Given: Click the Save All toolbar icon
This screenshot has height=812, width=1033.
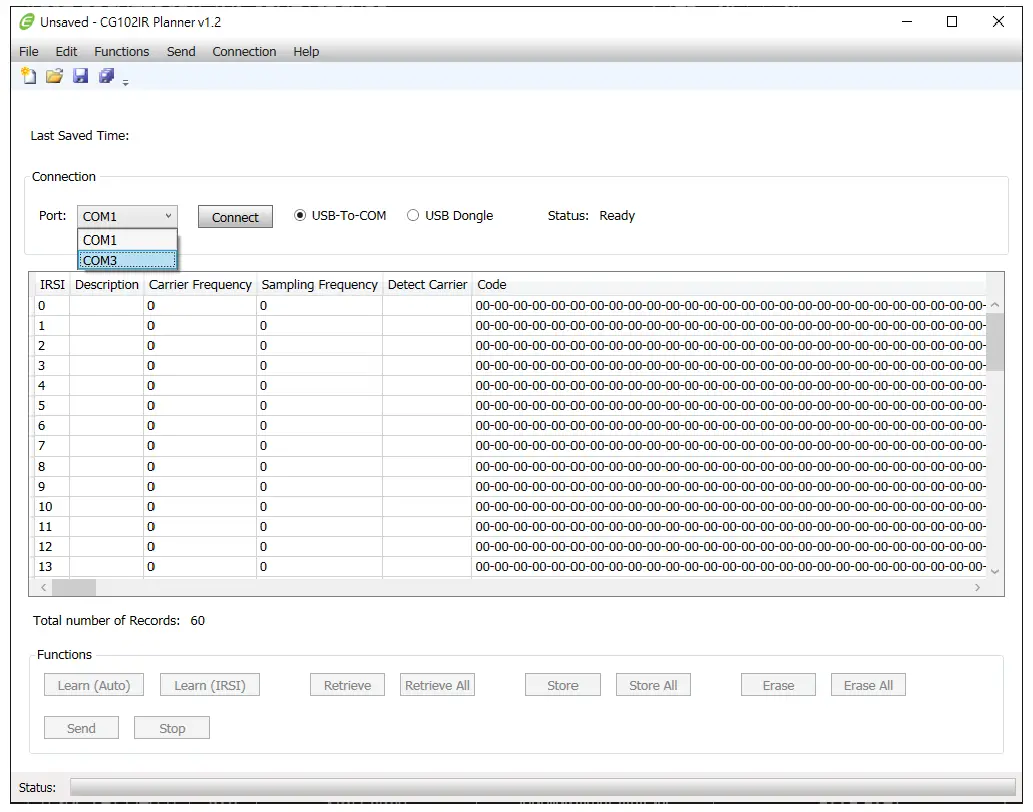Looking at the screenshot, I should [106, 76].
